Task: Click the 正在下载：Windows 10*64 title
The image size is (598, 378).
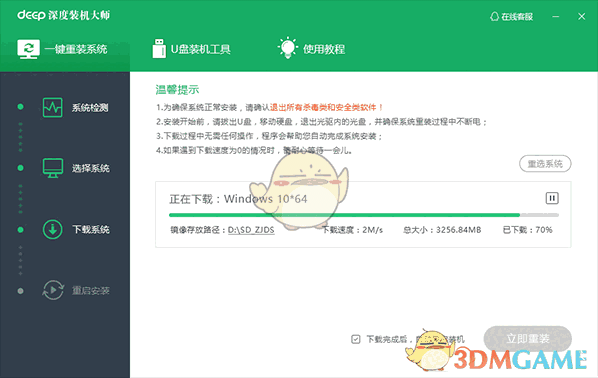Action: [x=238, y=199]
